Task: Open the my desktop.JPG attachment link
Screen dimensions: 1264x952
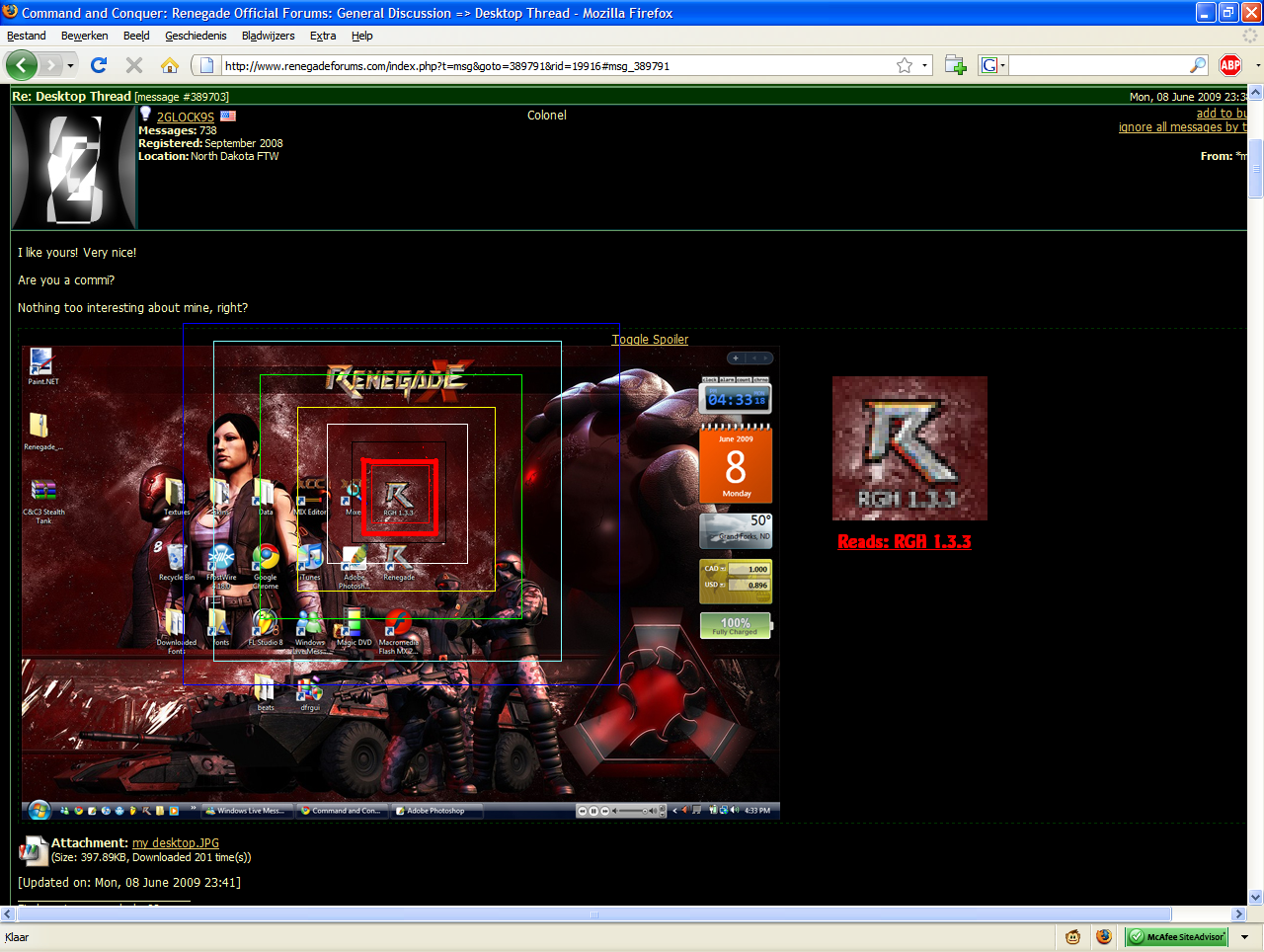Action: tap(176, 843)
